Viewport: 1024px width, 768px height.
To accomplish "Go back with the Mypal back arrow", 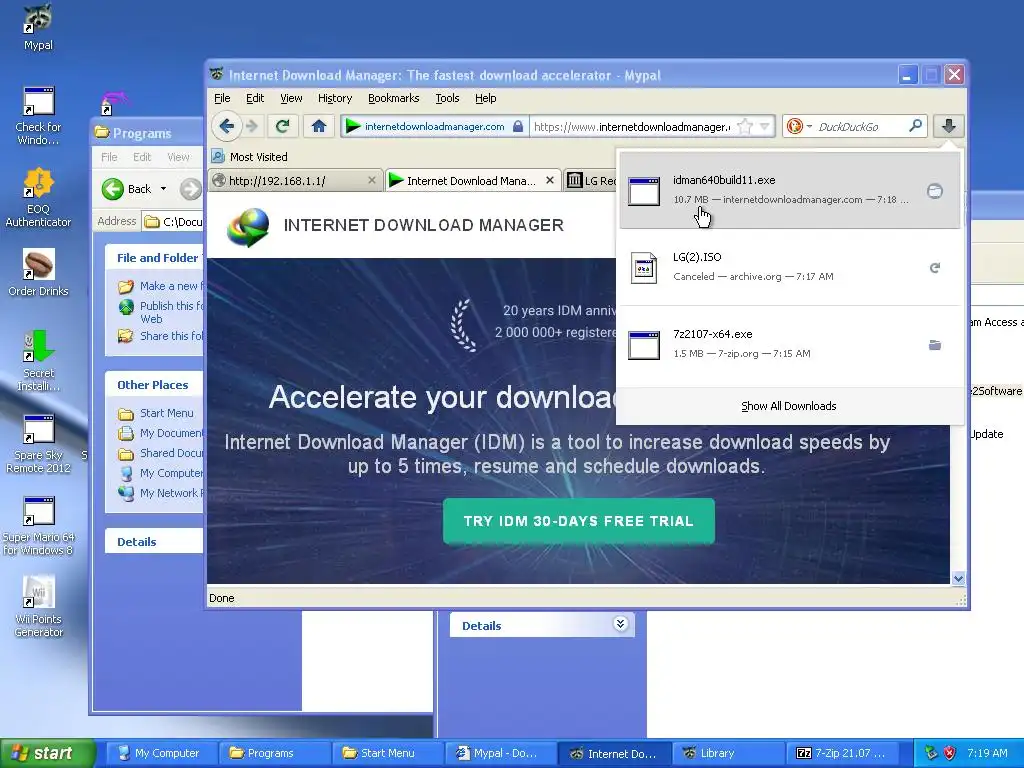I will click(226, 126).
